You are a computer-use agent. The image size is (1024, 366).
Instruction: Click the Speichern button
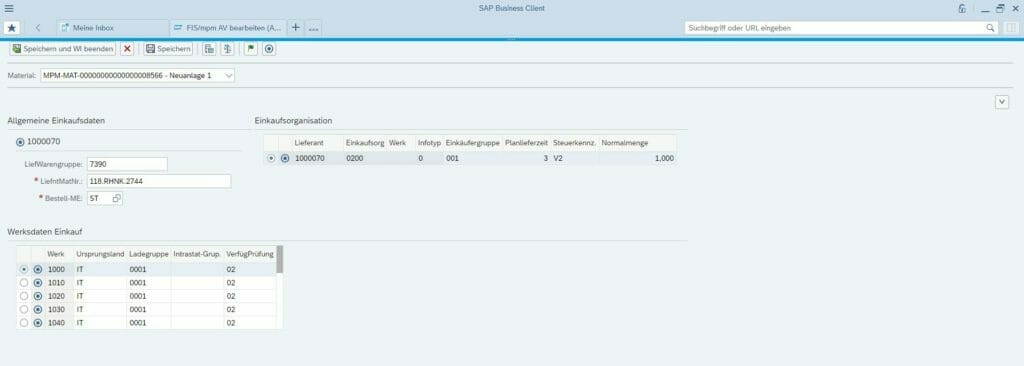(x=168, y=49)
